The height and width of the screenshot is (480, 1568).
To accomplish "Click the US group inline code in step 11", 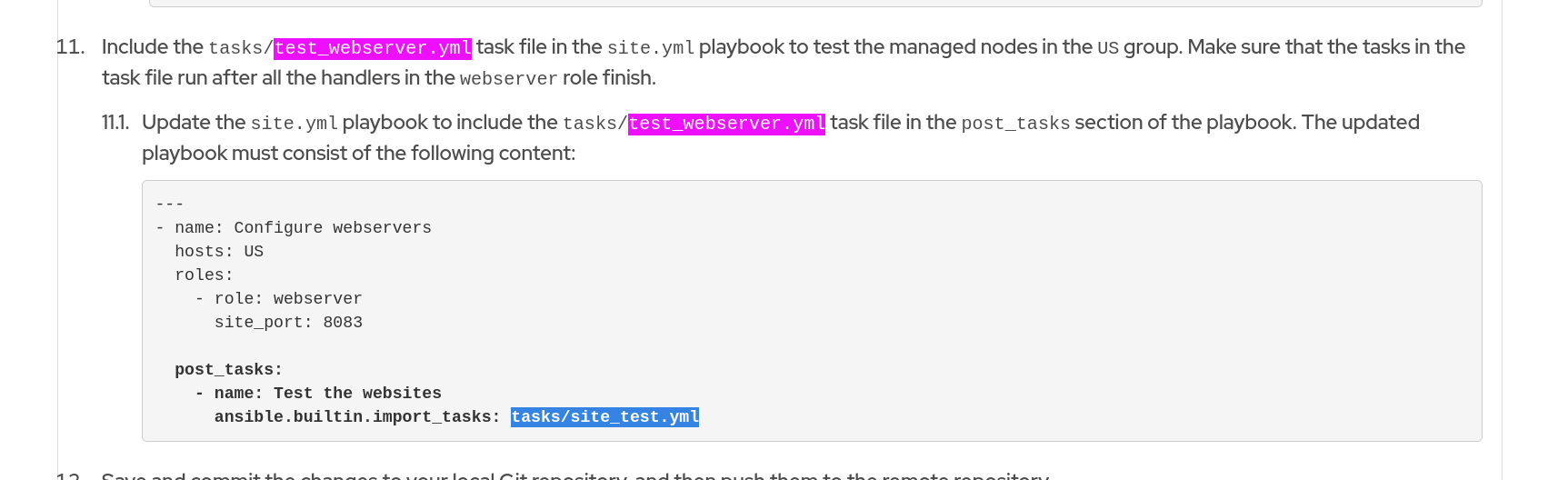I will (x=1107, y=48).
